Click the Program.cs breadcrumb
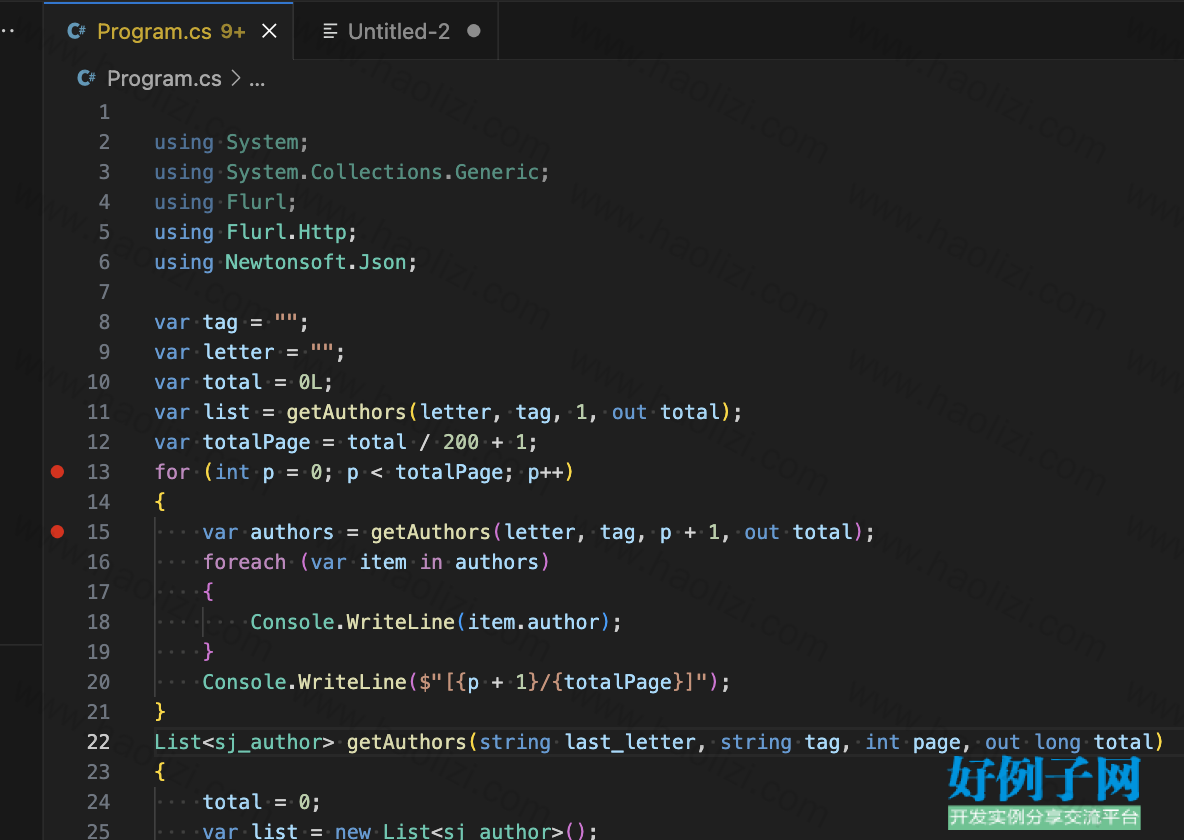The width and height of the screenshot is (1184, 840). pos(164,79)
